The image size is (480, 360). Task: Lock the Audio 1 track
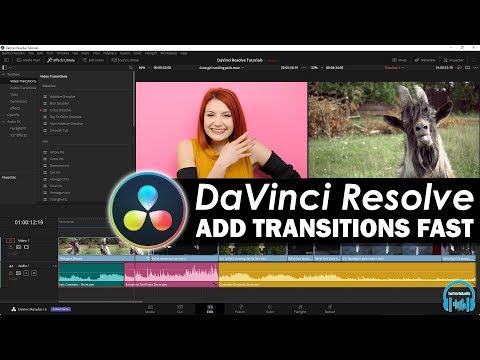point(11,273)
